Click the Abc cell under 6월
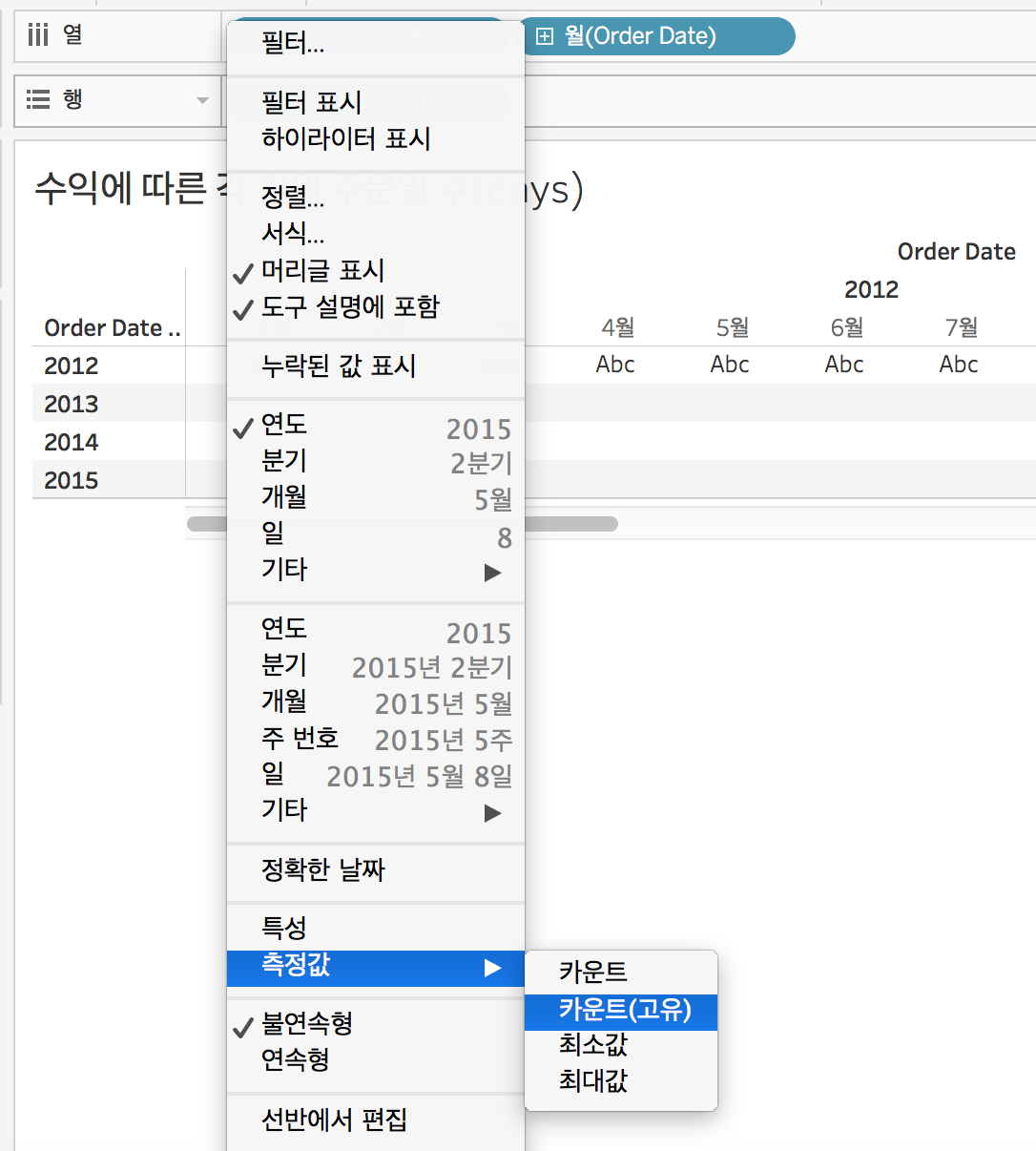This screenshot has height=1151, width=1036. [x=844, y=365]
